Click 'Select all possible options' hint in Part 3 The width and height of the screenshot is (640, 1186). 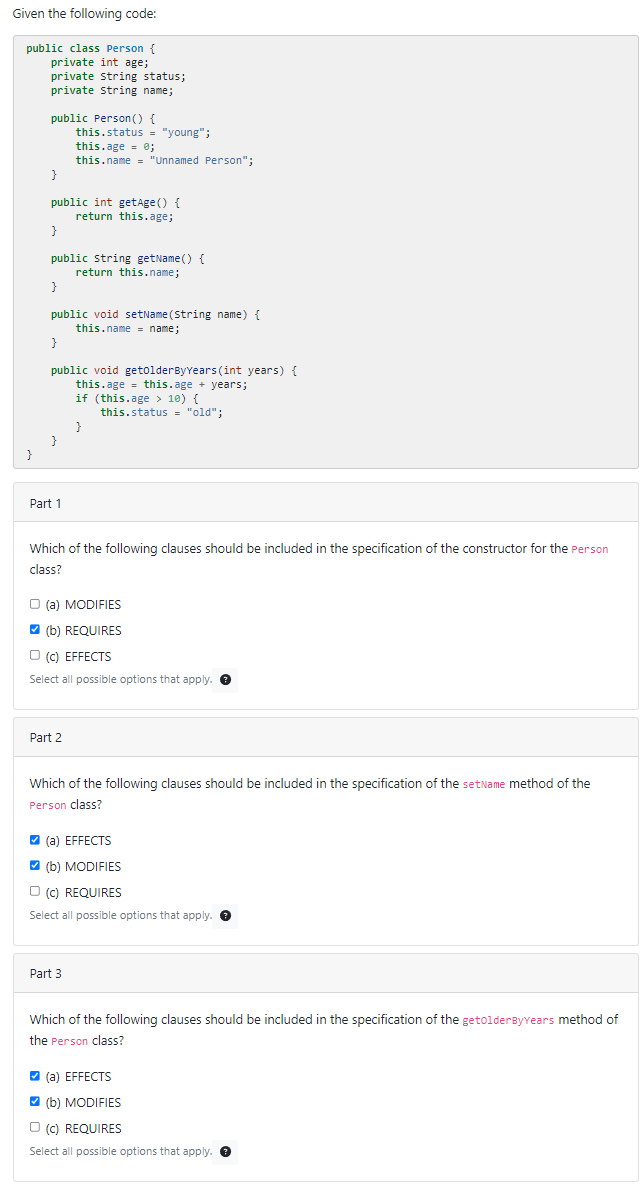[120, 1151]
